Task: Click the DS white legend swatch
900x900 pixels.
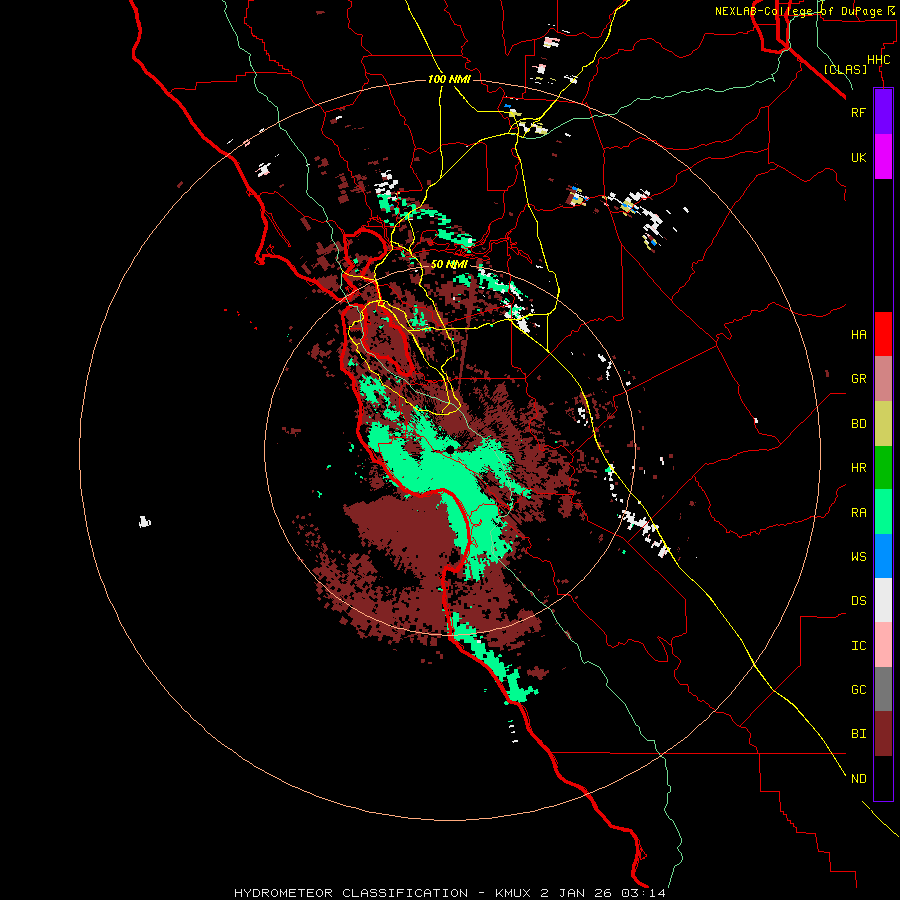Action: pyautogui.click(x=883, y=600)
